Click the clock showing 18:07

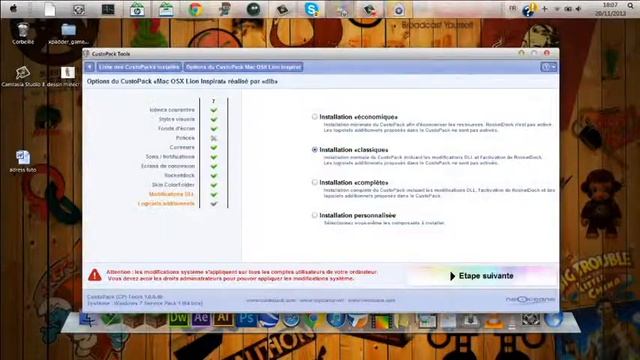coord(610,5)
